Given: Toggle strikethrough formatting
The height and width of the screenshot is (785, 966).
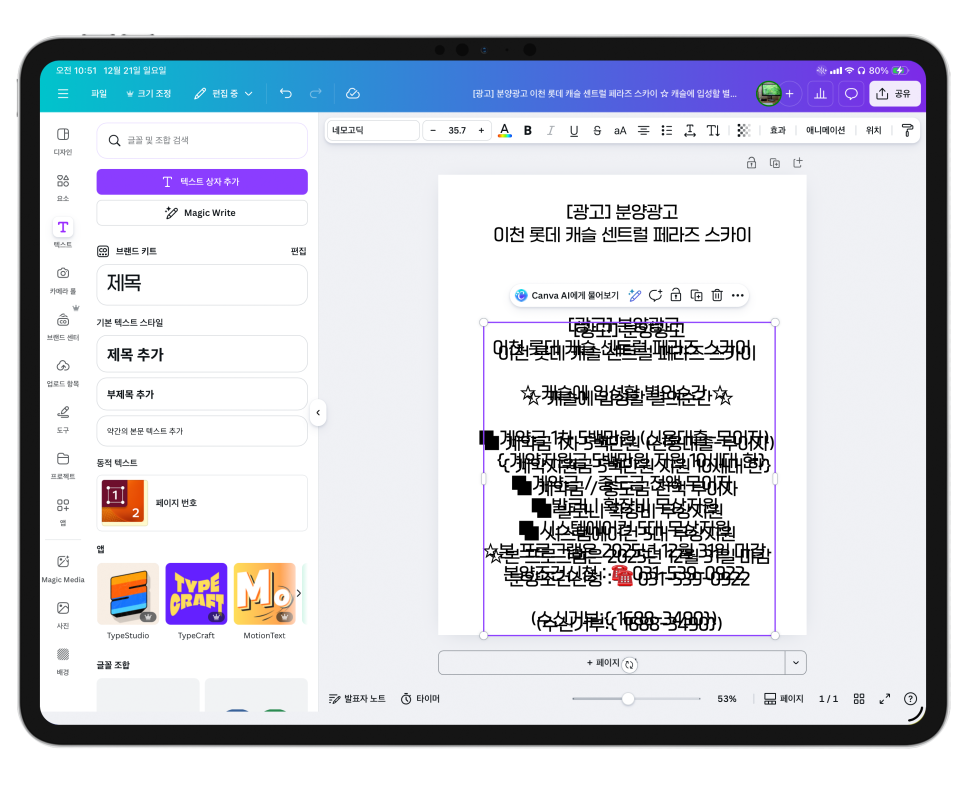Looking at the screenshot, I should pyautogui.click(x=597, y=131).
